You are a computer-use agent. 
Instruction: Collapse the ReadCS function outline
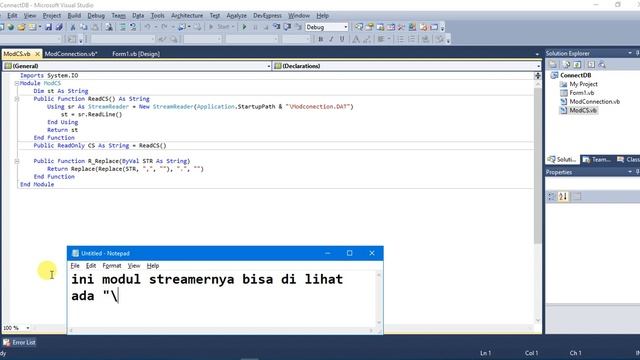[17, 99]
